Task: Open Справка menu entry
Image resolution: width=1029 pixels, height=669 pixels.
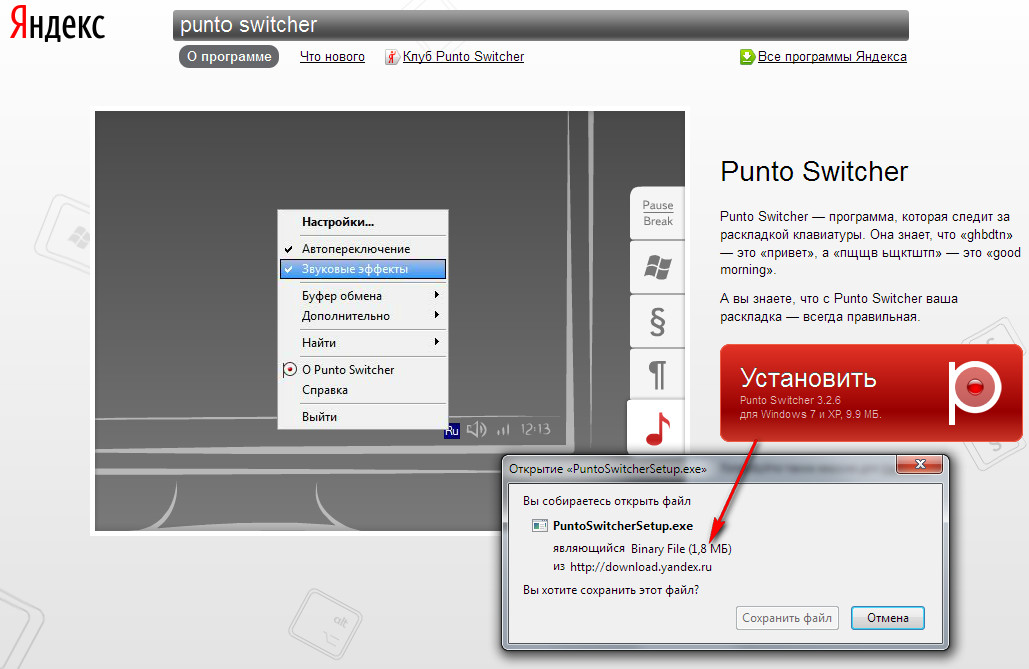Action: point(363,390)
